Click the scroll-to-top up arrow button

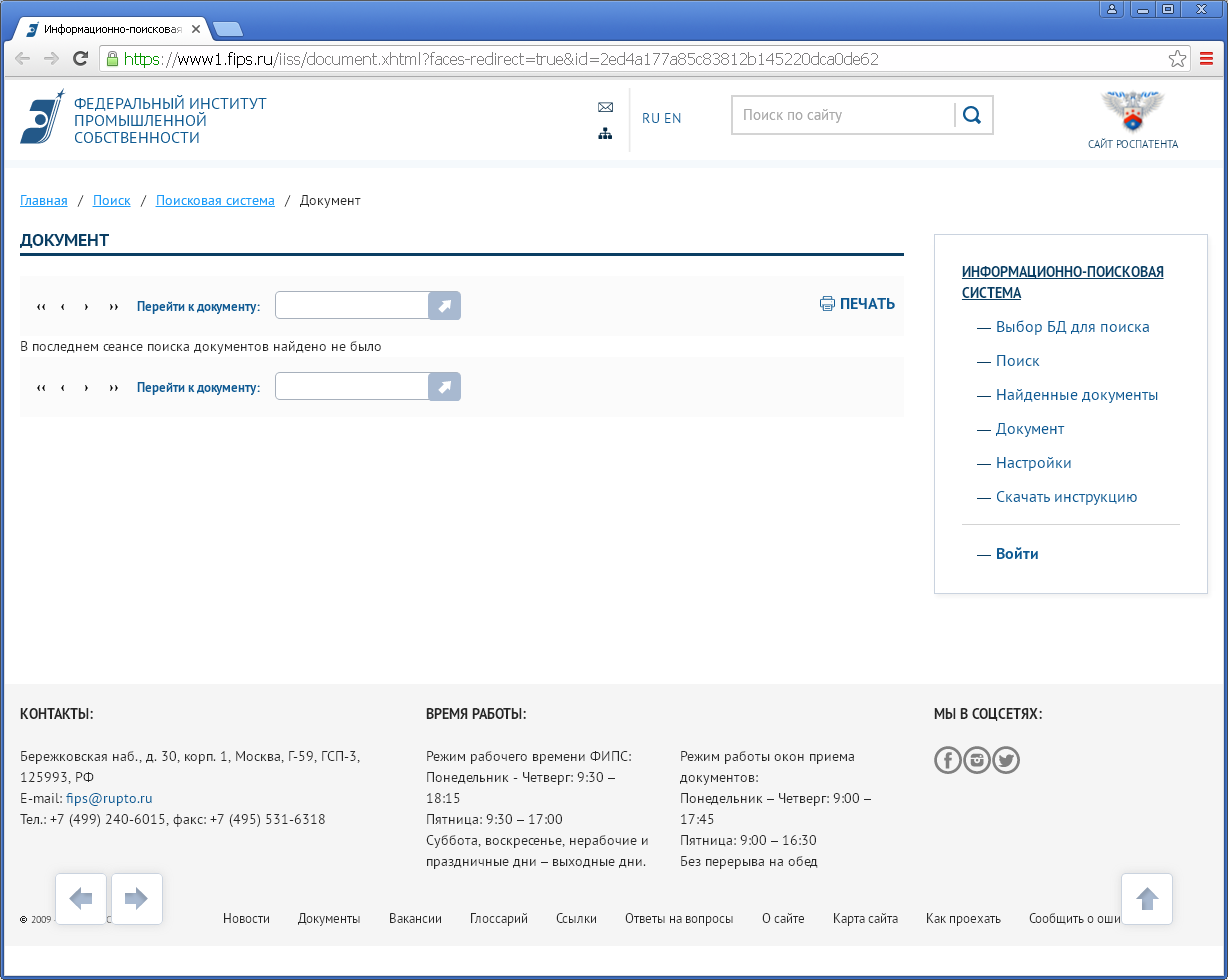[1147, 899]
